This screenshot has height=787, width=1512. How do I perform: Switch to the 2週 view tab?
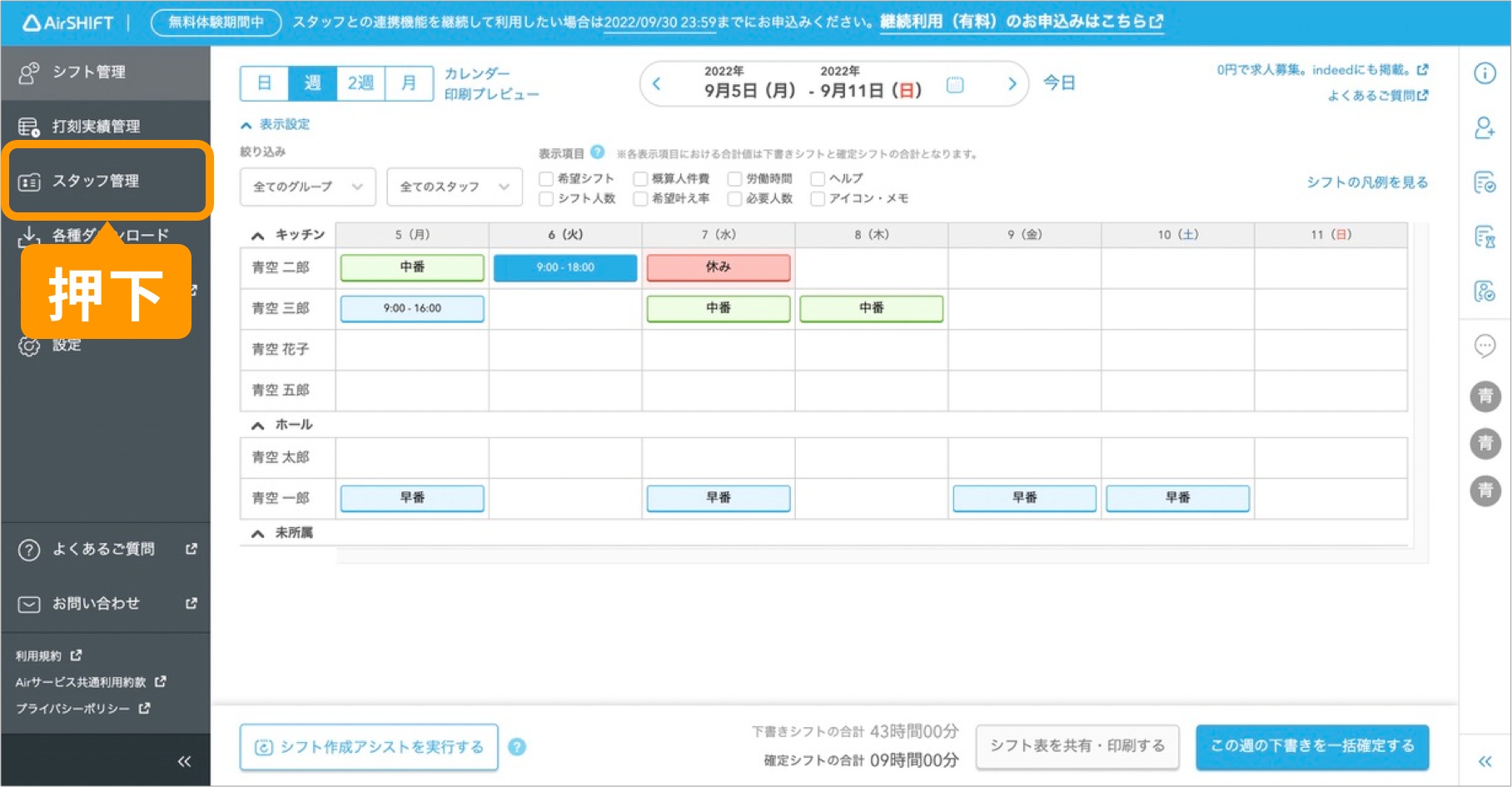click(x=361, y=83)
